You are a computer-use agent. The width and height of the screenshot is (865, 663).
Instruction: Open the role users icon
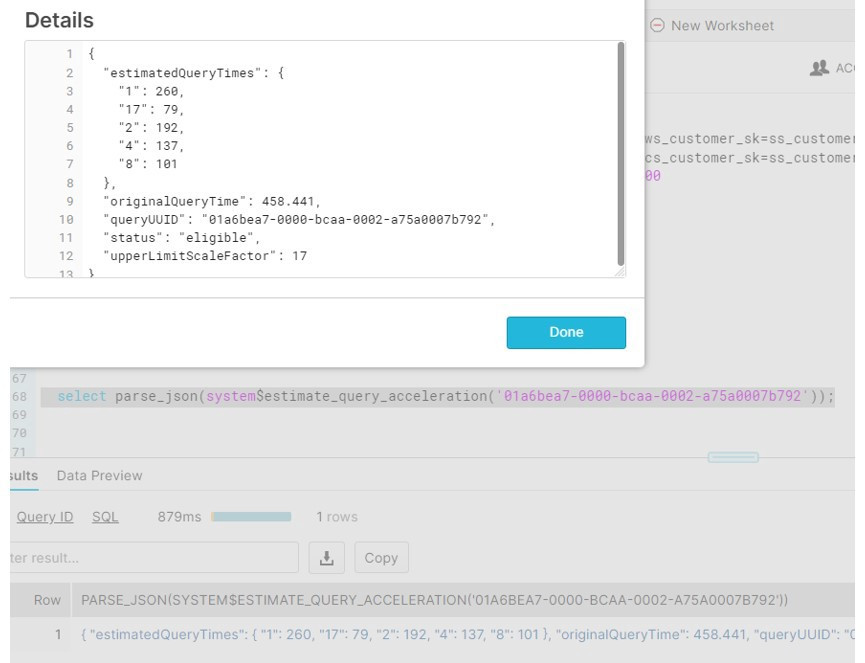pos(819,68)
